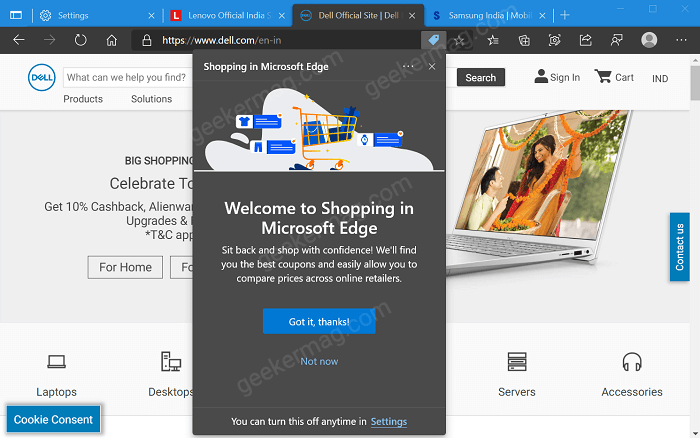Click the IND region selector
Screen dimensions: 700x438
point(660,79)
